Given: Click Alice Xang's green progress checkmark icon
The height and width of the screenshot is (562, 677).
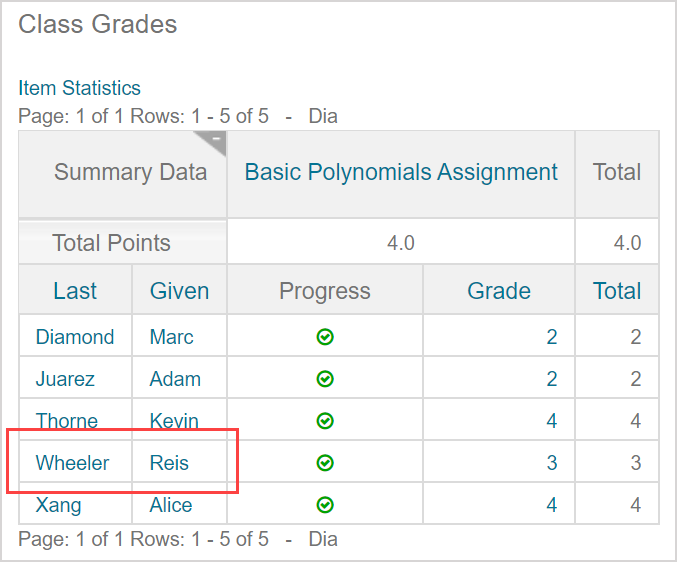Looking at the screenshot, I should tap(325, 505).
